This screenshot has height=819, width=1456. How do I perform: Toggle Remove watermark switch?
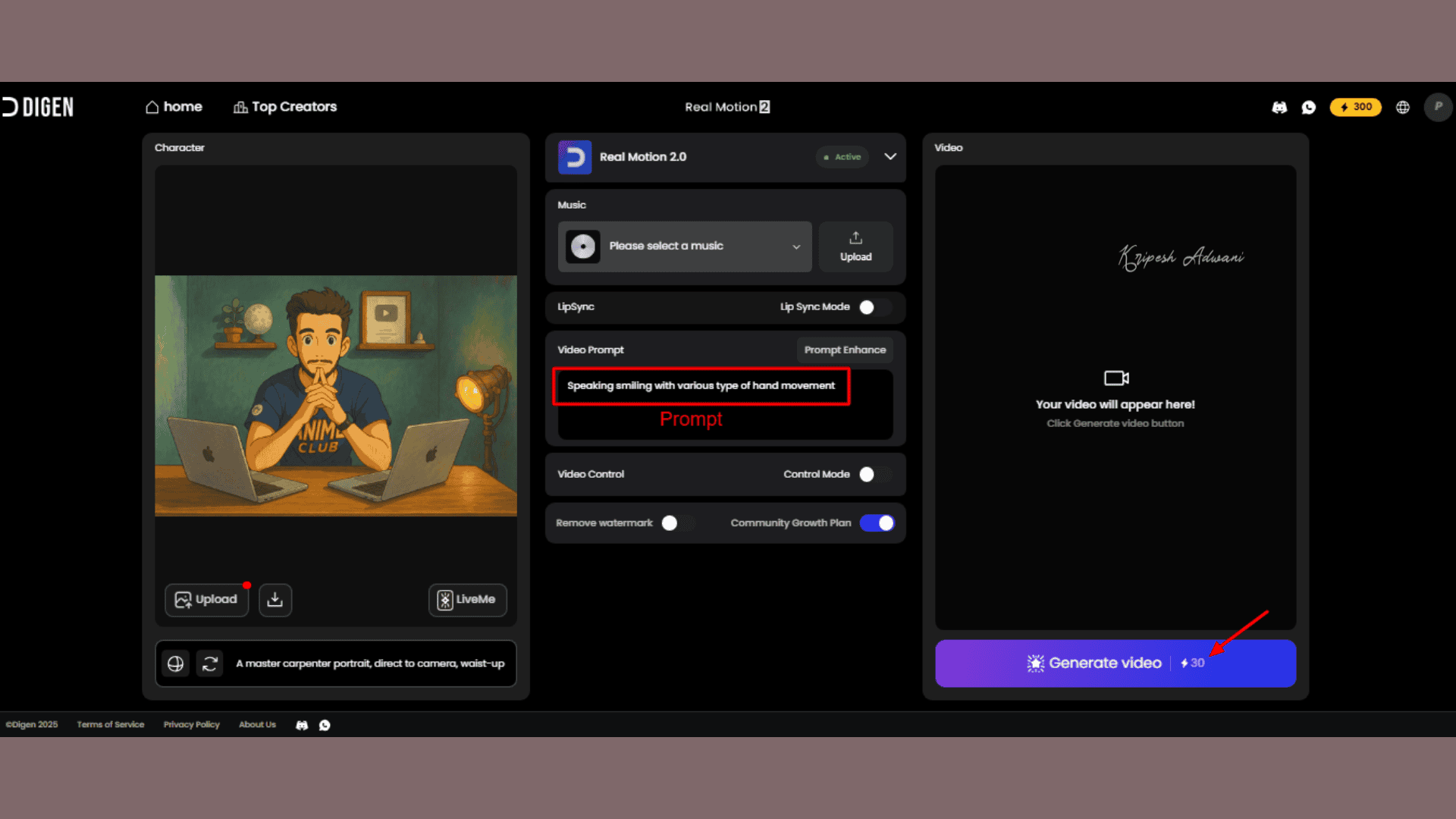[x=677, y=523]
